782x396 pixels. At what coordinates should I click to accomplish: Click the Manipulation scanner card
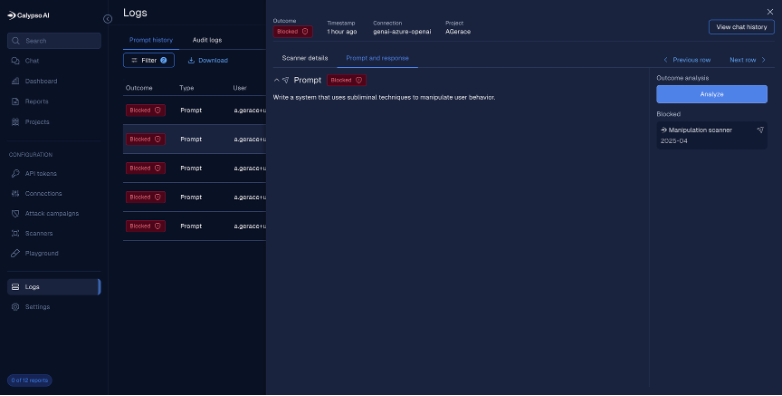(712, 135)
